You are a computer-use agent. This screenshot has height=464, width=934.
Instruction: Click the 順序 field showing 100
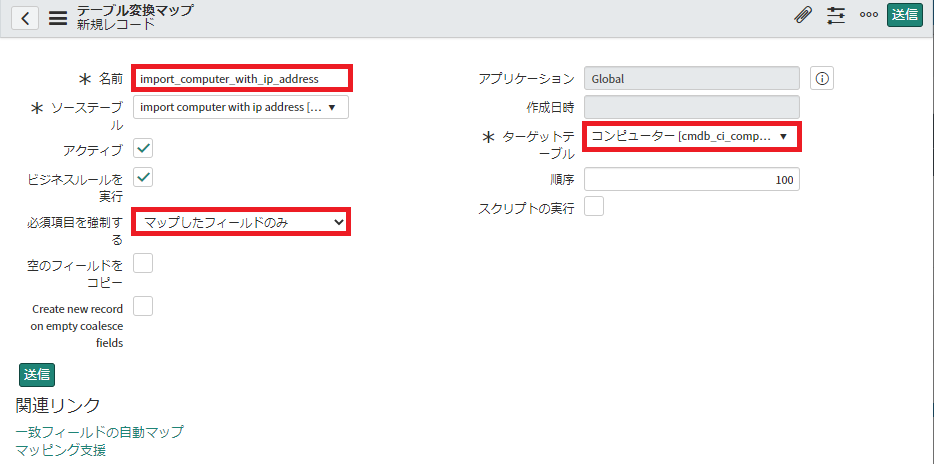pyautogui.click(x=692, y=179)
